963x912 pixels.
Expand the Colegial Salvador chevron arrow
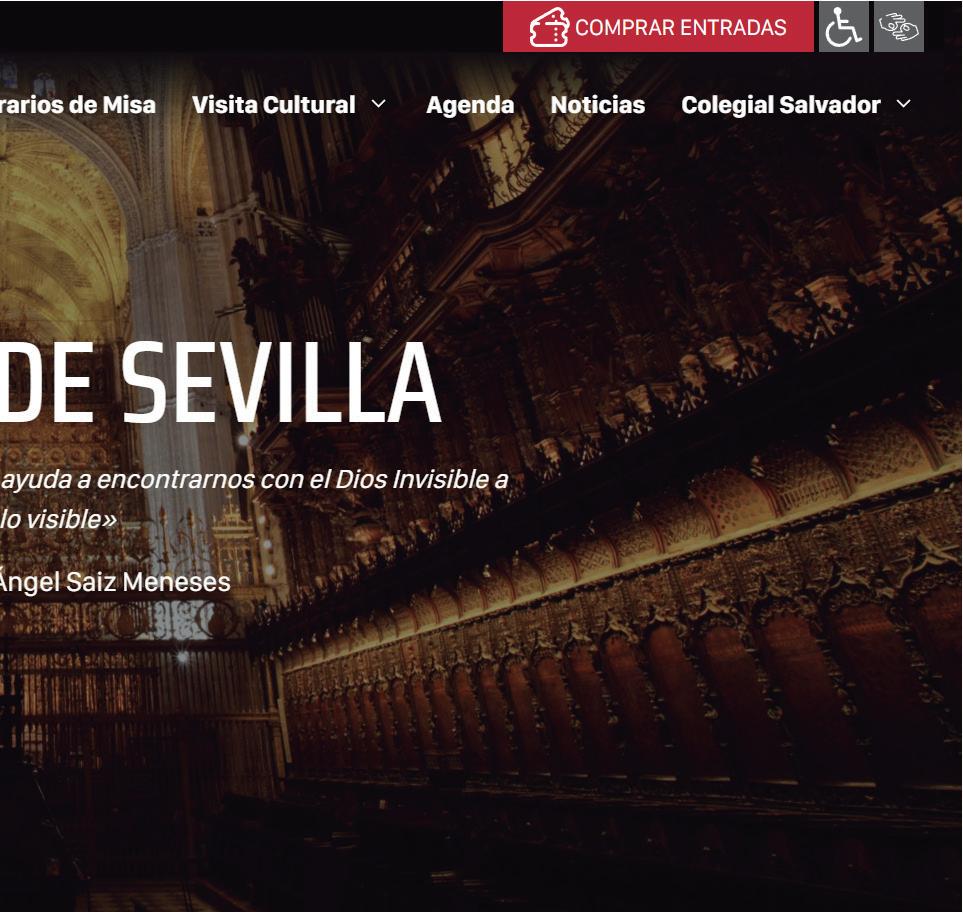click(903, 104)
